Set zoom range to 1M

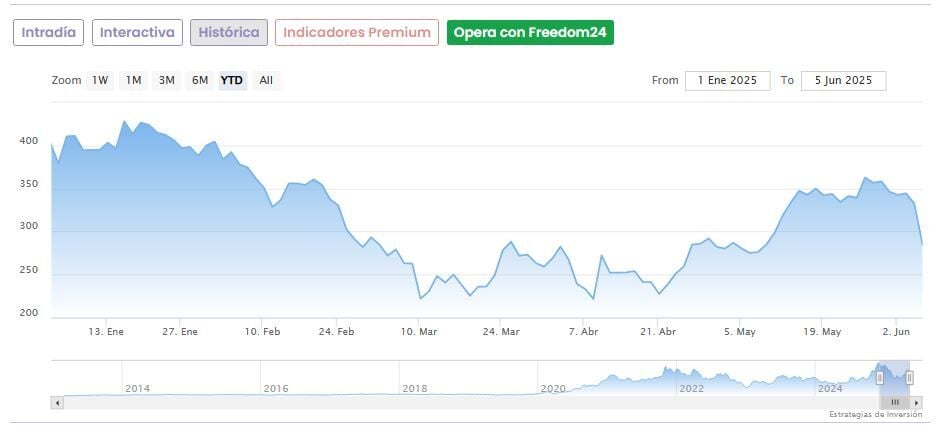(133, 81)
